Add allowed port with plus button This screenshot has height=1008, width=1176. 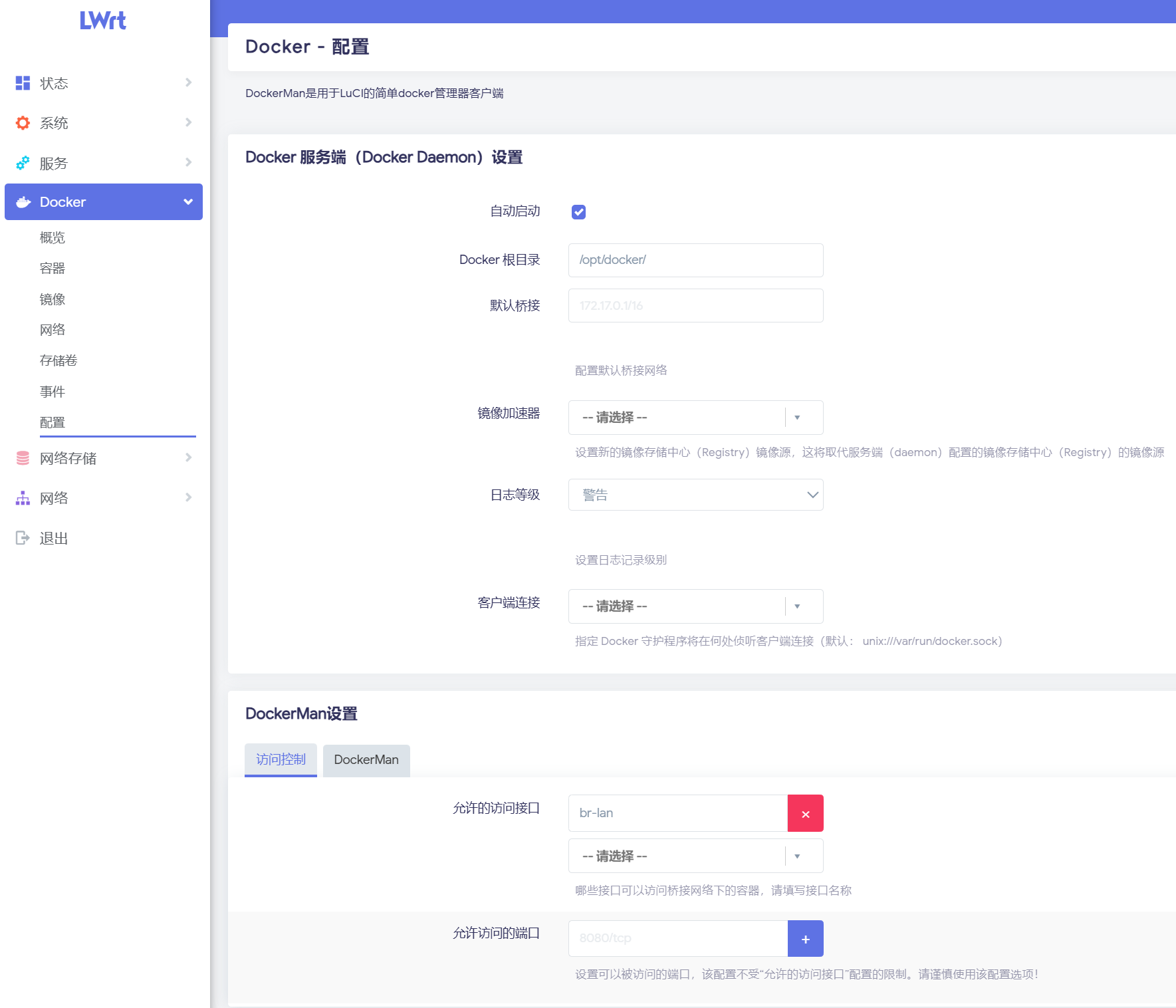[806, 939]
